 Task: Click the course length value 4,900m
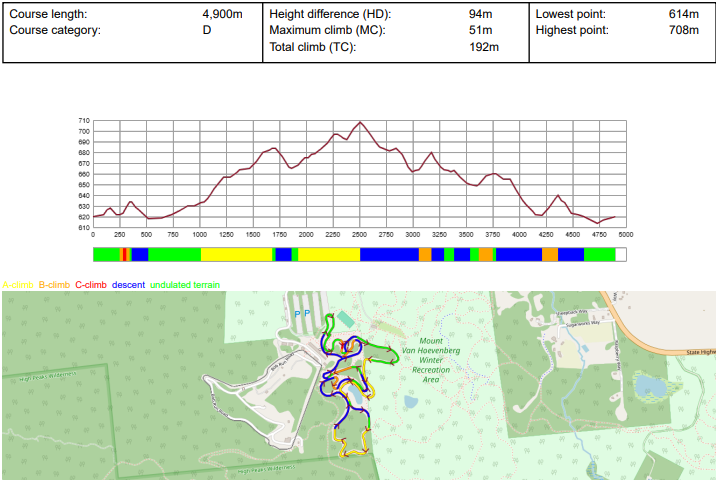[x=223, y=15]
